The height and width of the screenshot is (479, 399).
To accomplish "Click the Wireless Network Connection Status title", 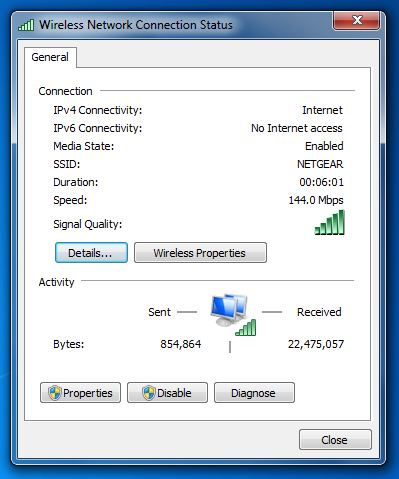I will point(136,25).
